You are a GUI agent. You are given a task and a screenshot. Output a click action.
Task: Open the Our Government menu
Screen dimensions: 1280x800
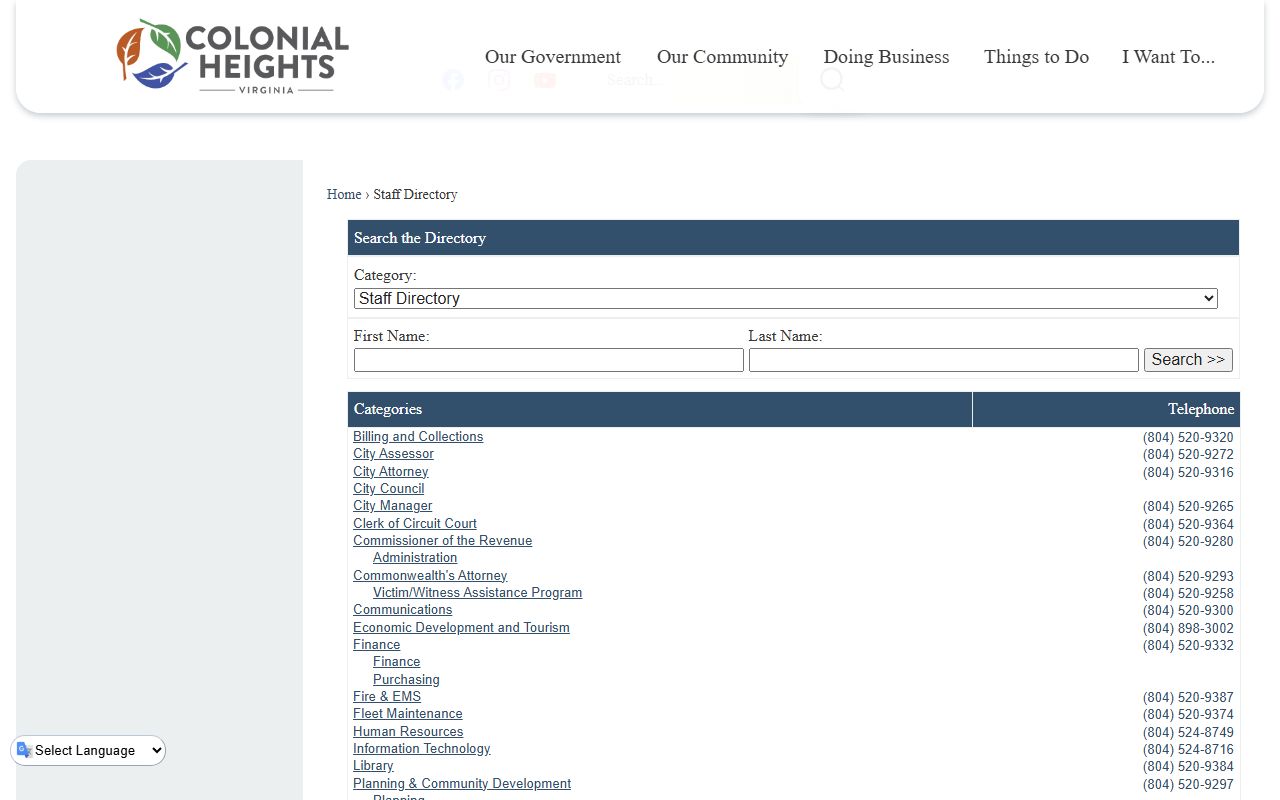tap(552, 57)
